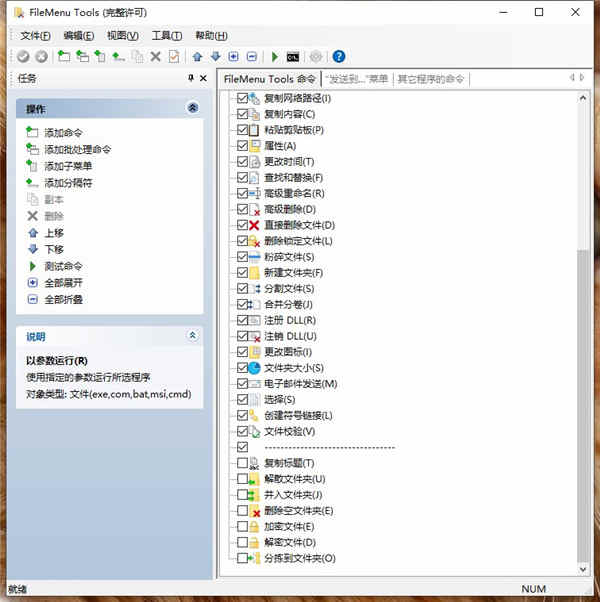Check the 删除空文件夹(E) checkbox
The image size is (600, 602).
pyautogui.click(x=242, y=511)
